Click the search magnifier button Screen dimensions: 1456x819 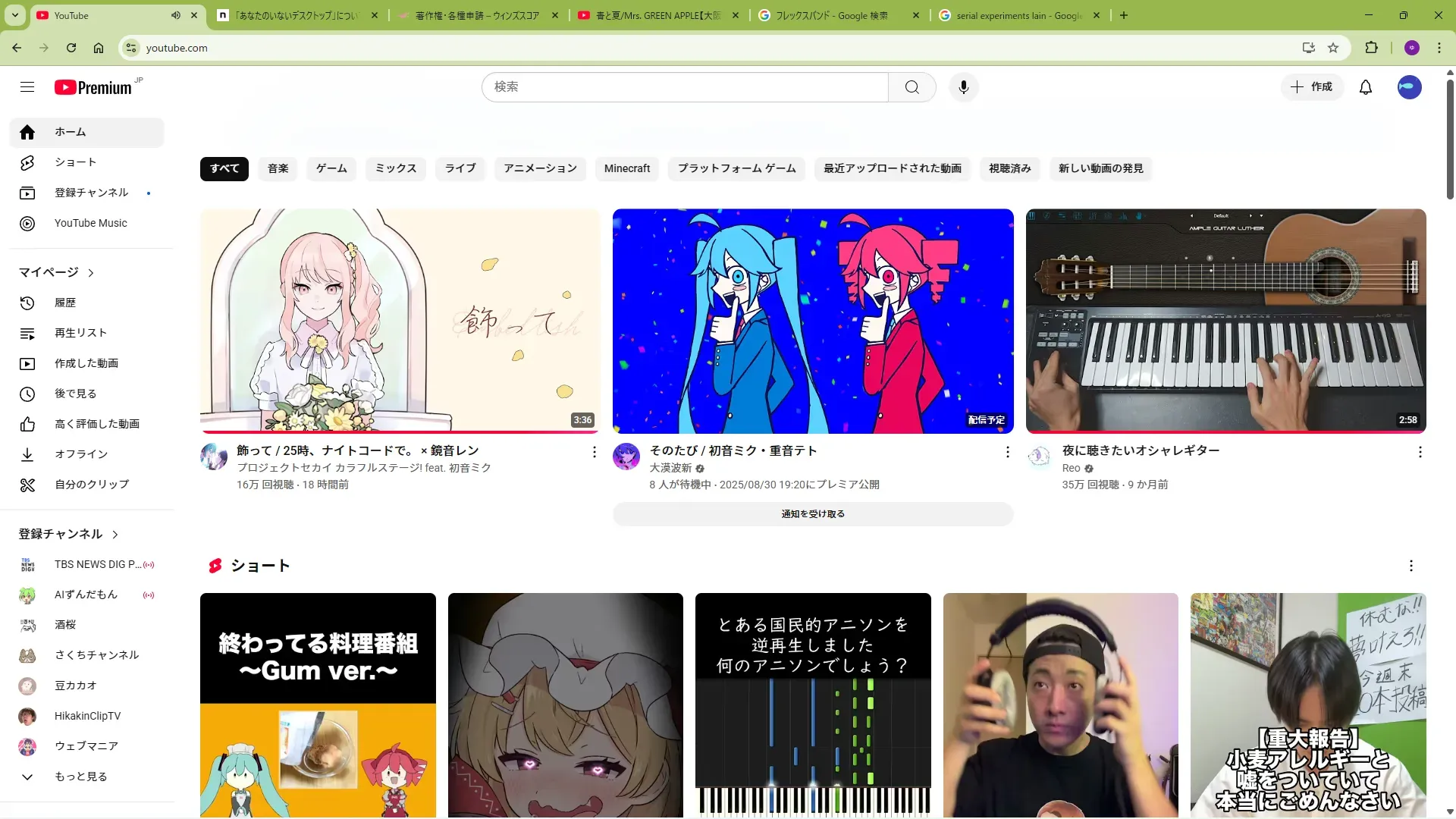pyautogui.click(x=912, y=87)
